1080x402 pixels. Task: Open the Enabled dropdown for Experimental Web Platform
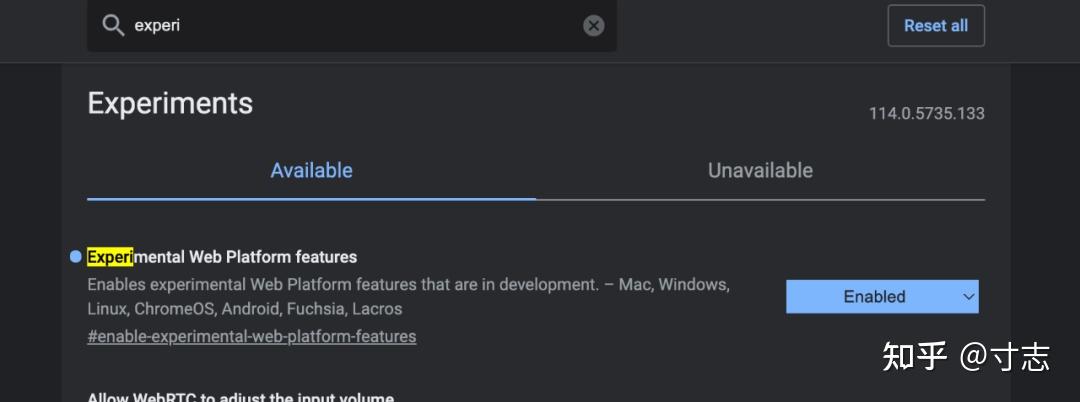(x=874, y=297)
